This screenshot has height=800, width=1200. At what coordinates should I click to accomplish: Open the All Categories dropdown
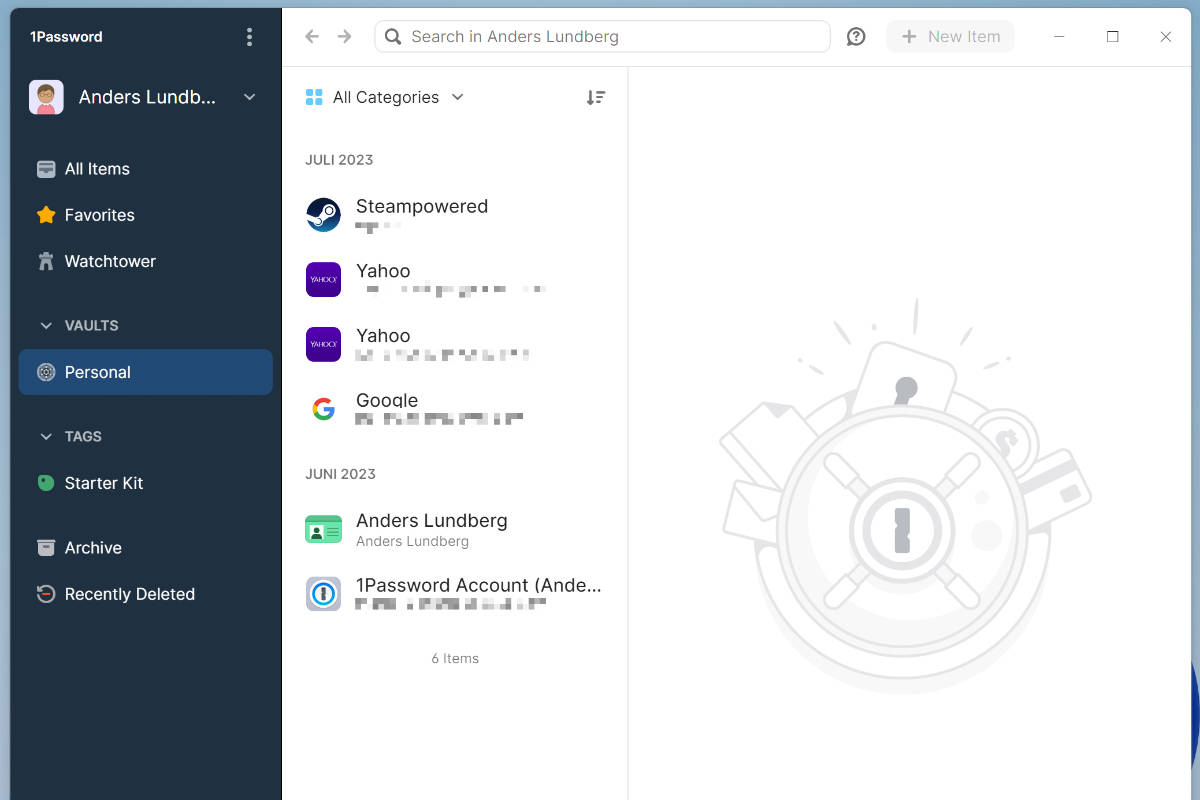point(385,97)
